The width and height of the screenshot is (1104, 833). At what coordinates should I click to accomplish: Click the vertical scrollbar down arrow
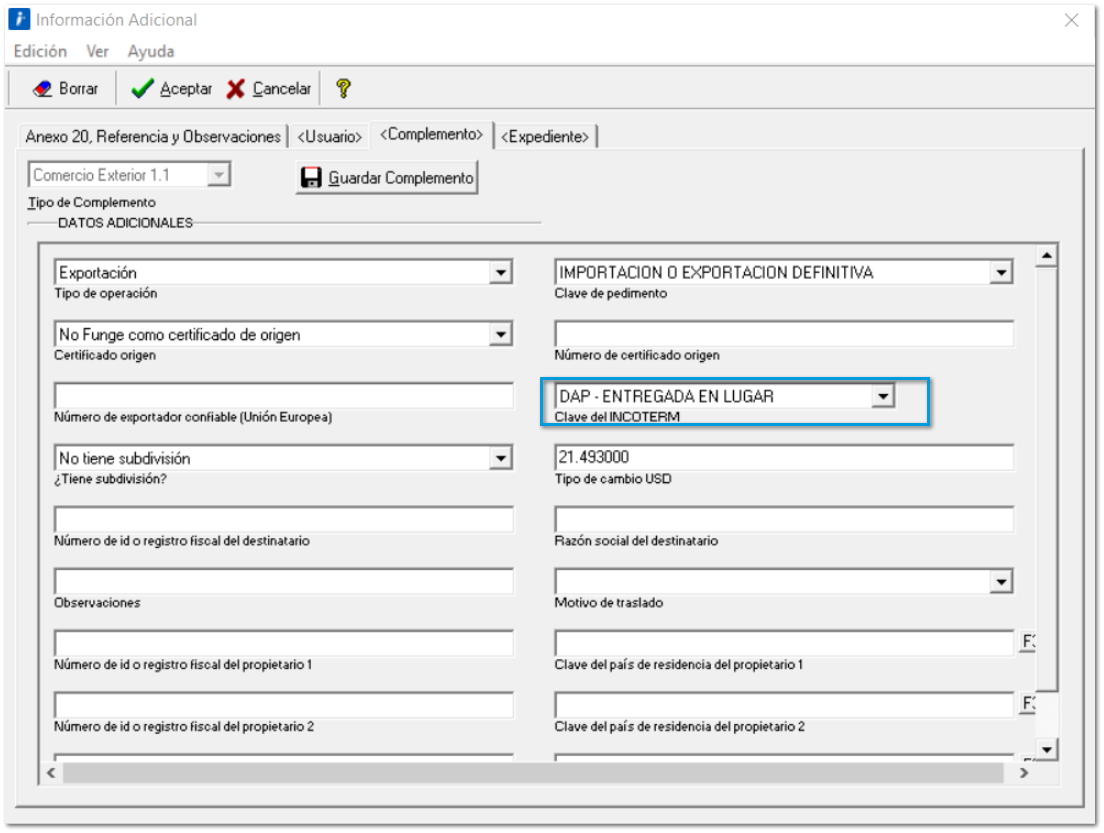[1046, 750]
